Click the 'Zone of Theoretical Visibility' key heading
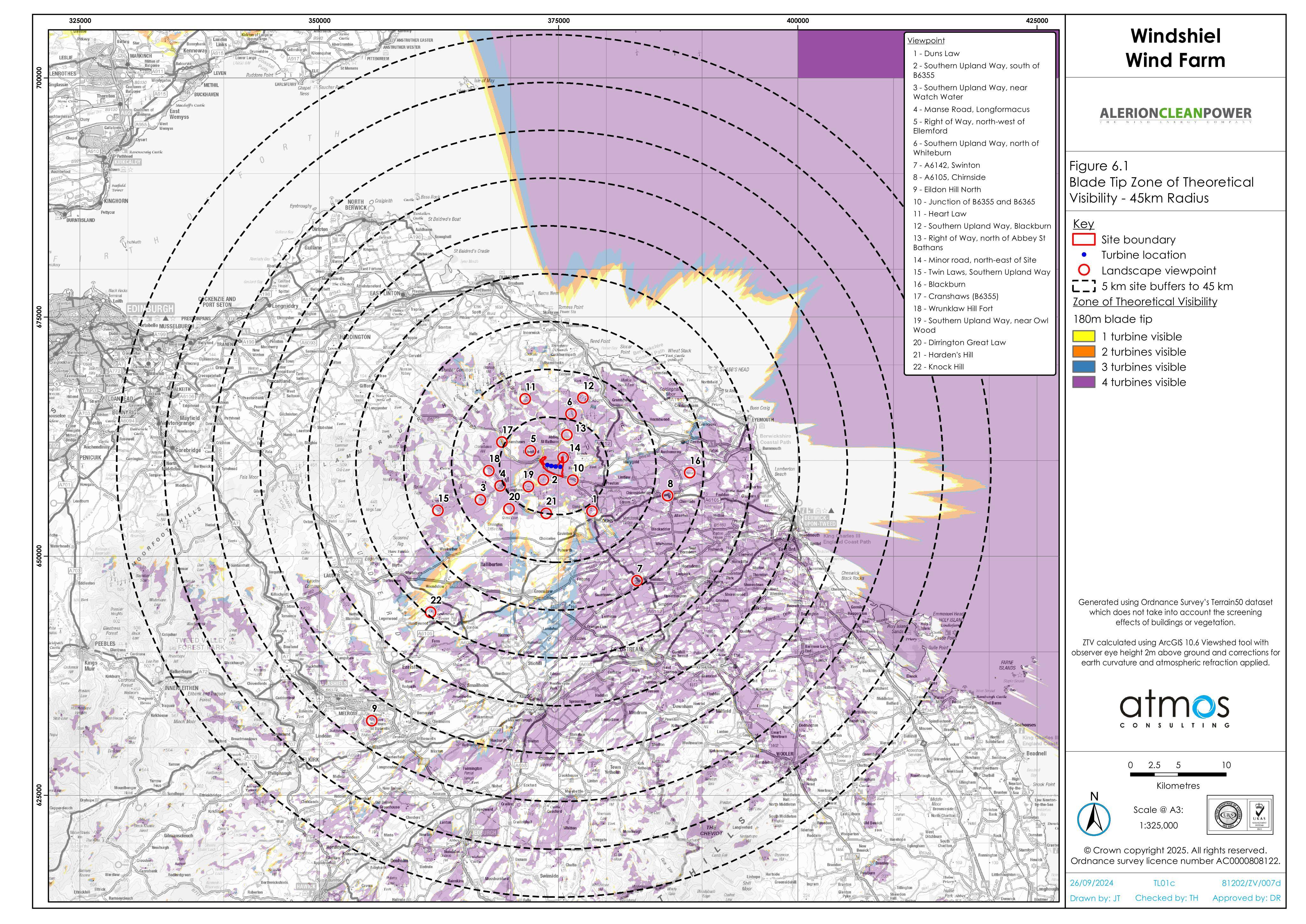The width and height of the screenshot is (1306, 924). click(x=1144, y=302)
